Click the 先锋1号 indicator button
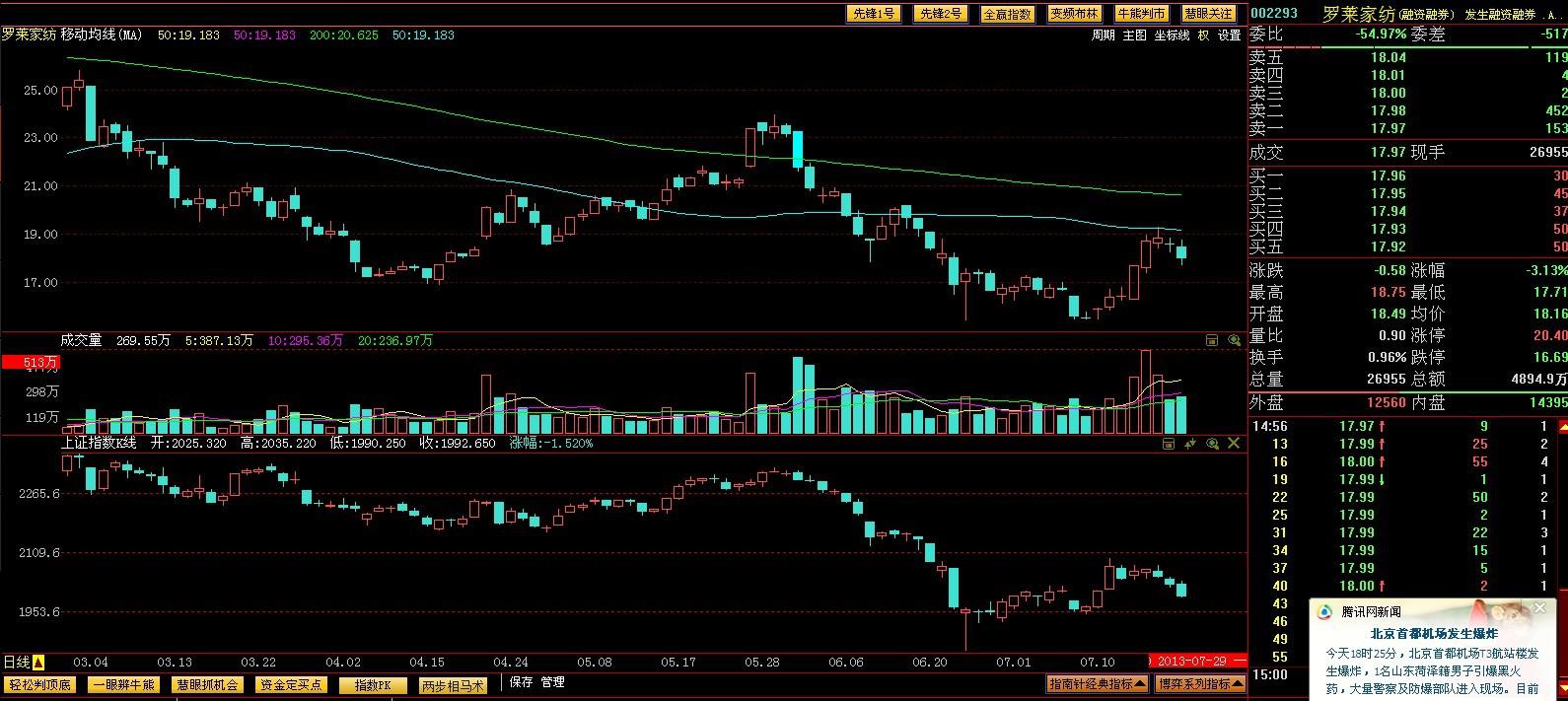 click(874, 14)
